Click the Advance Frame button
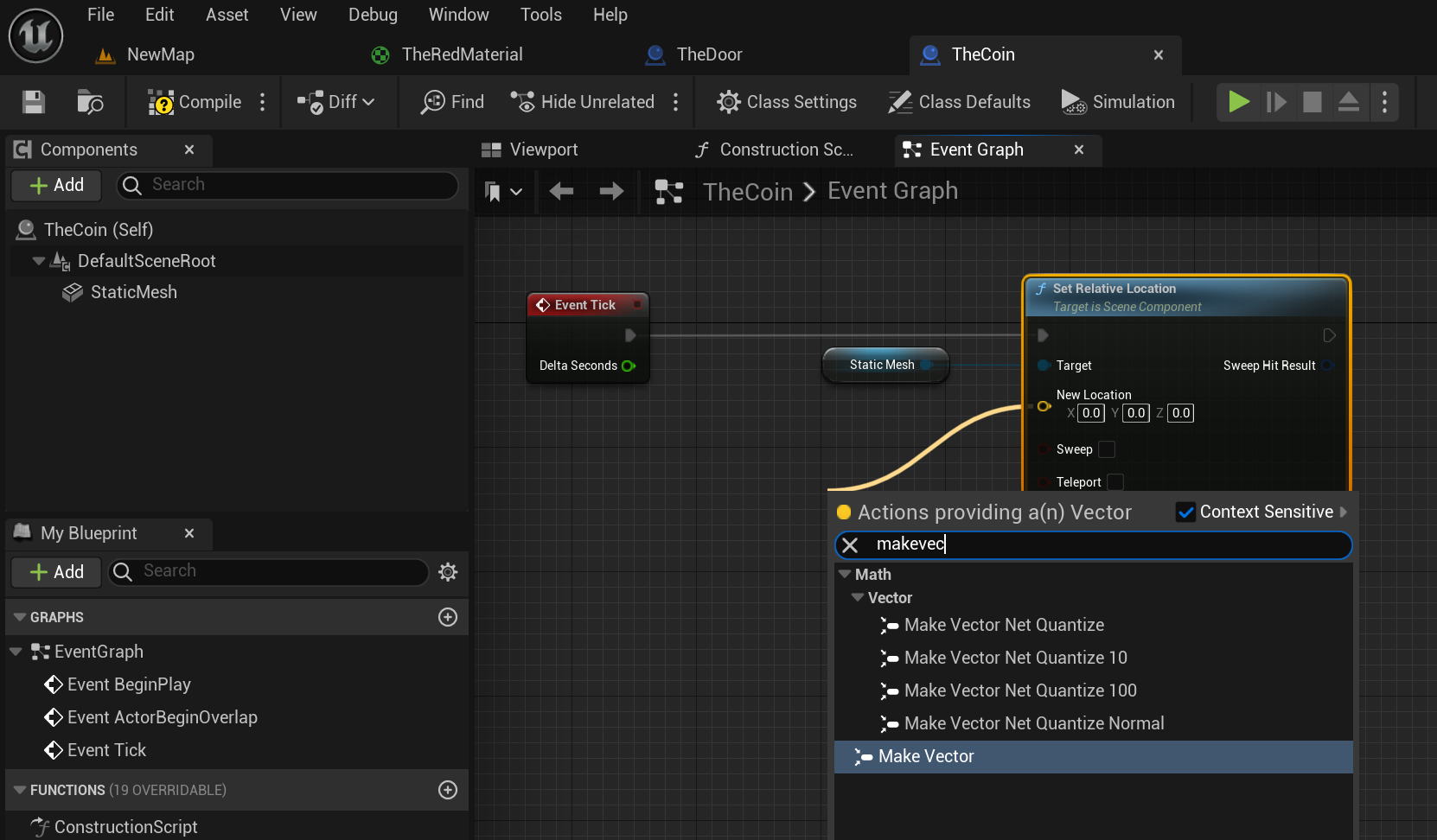This screenshot has width=1437, height=840. (1276, 102)
